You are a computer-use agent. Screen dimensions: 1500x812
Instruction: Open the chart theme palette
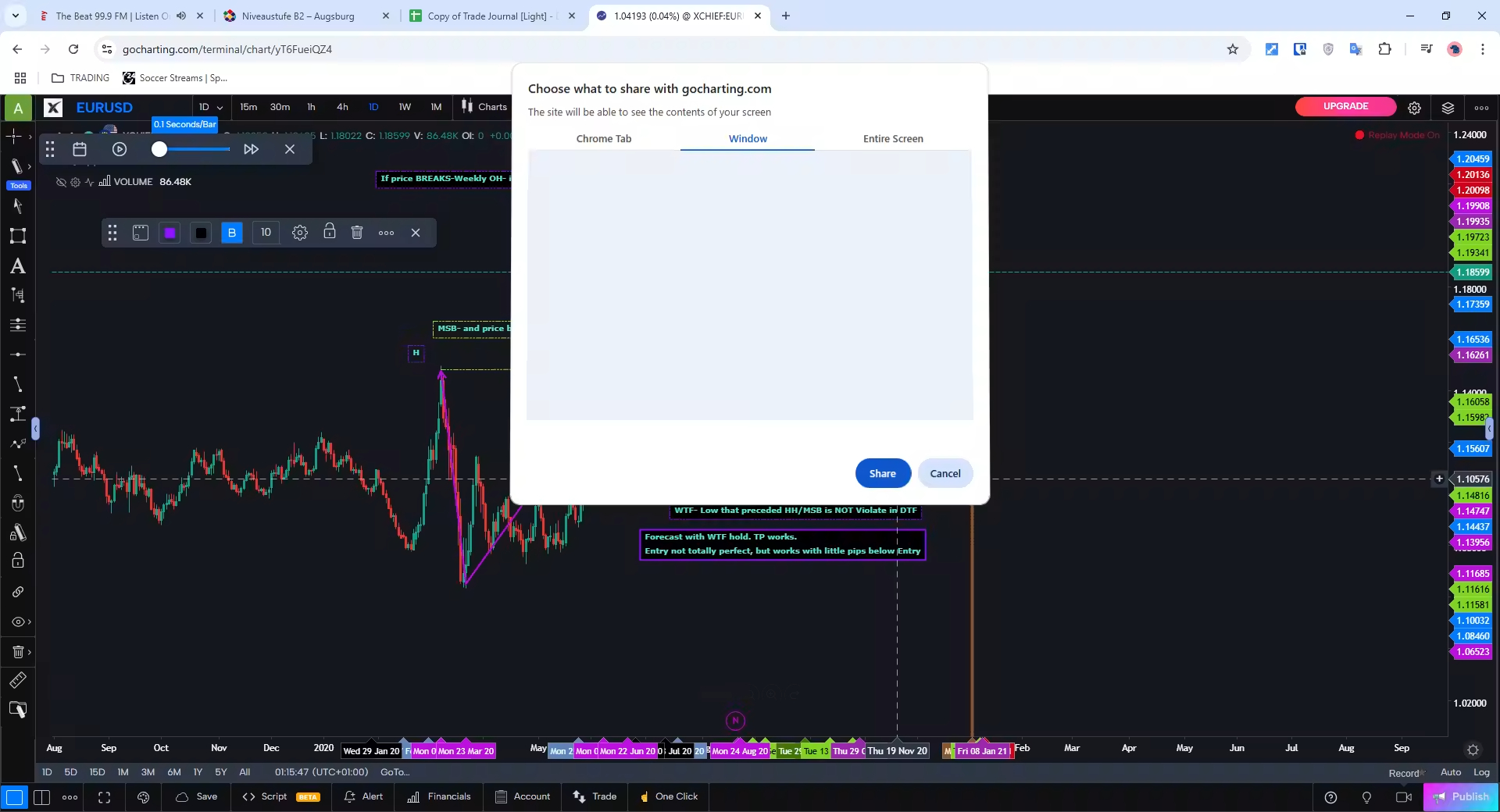point(144,798)
